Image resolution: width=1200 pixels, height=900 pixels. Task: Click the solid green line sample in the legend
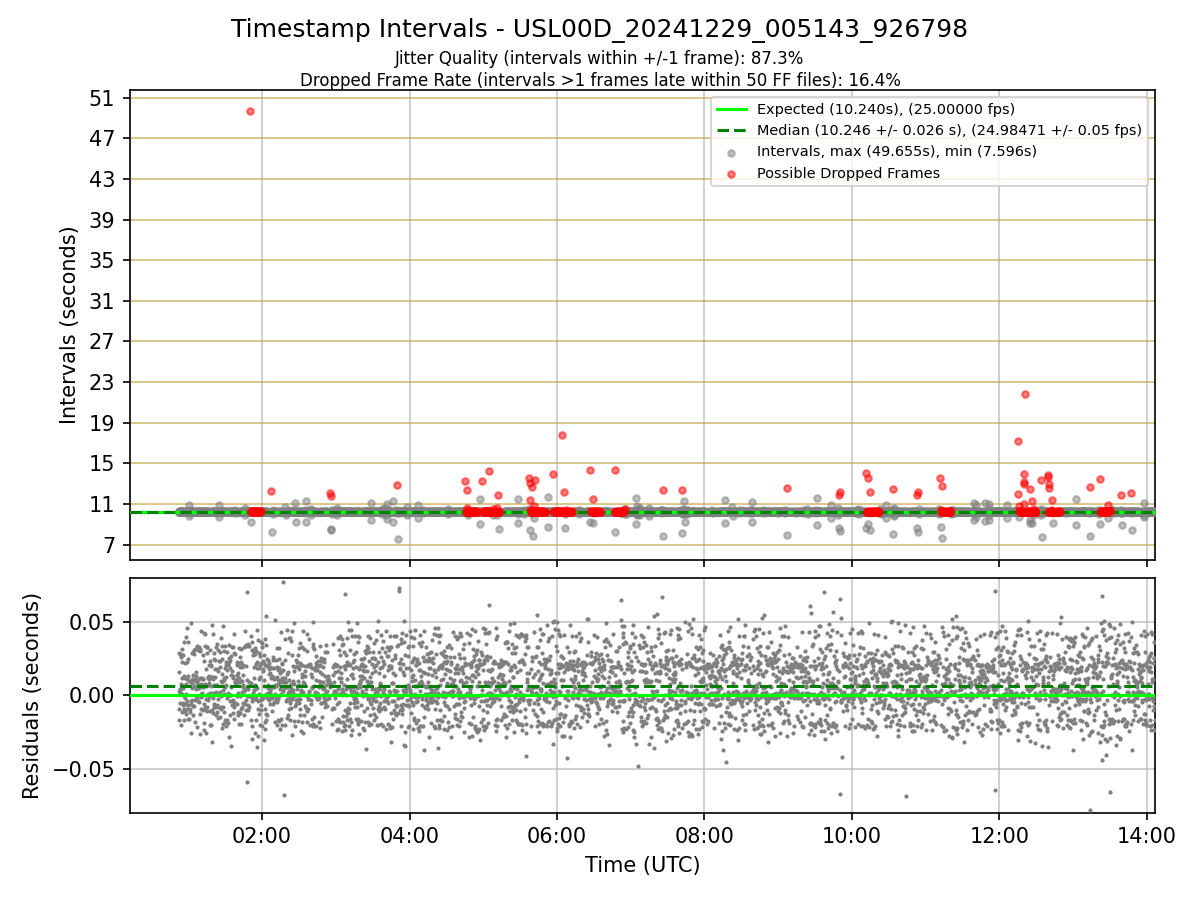[732, 109]
